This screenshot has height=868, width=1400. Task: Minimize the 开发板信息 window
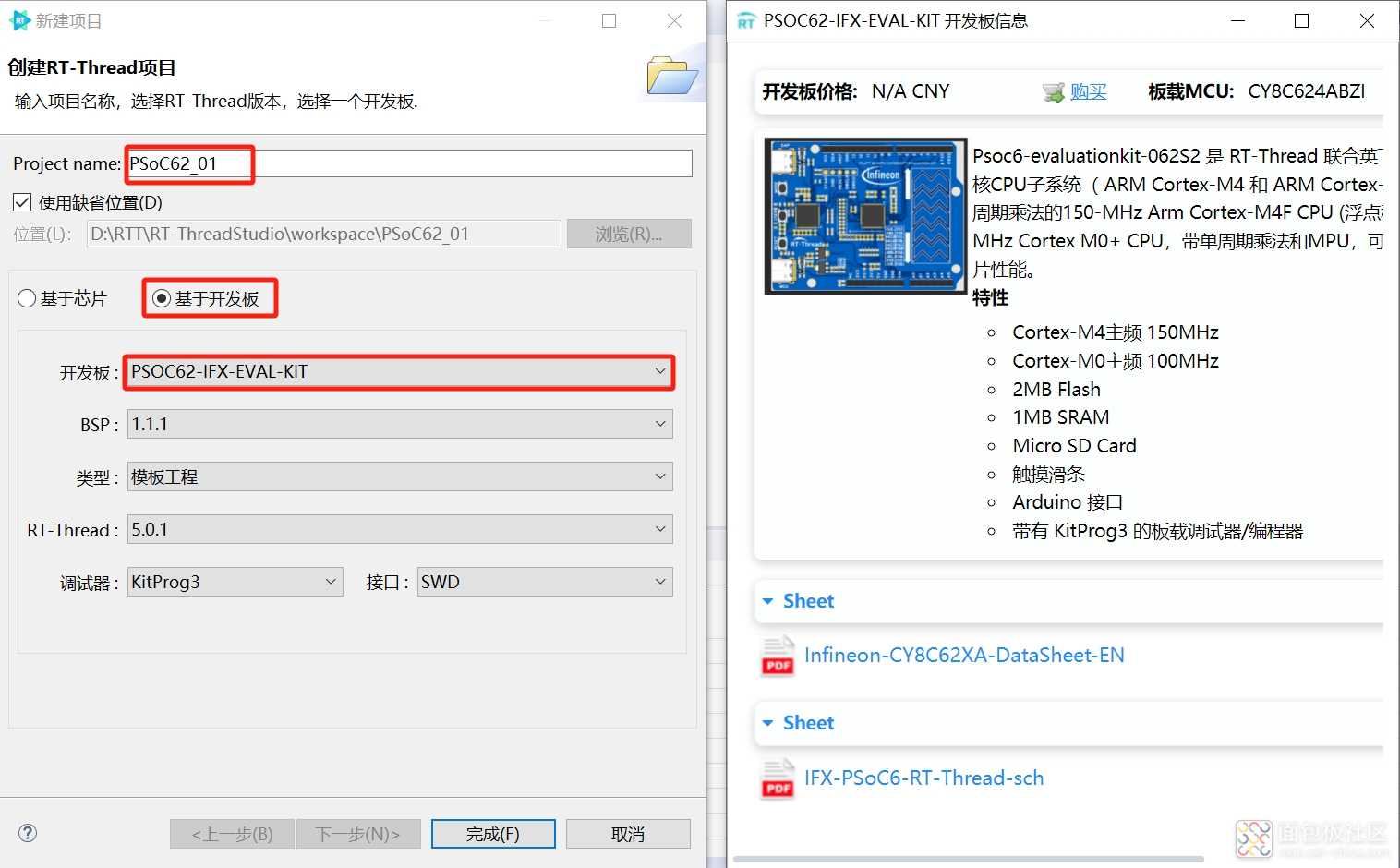[x=1238, y=20]
